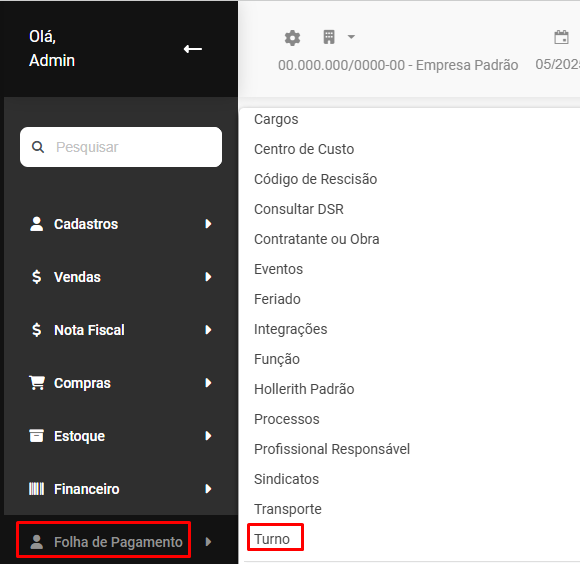Collapse sidebar with the left arrow icon
This screenshot has width=580, height=564.
point(193,49)
